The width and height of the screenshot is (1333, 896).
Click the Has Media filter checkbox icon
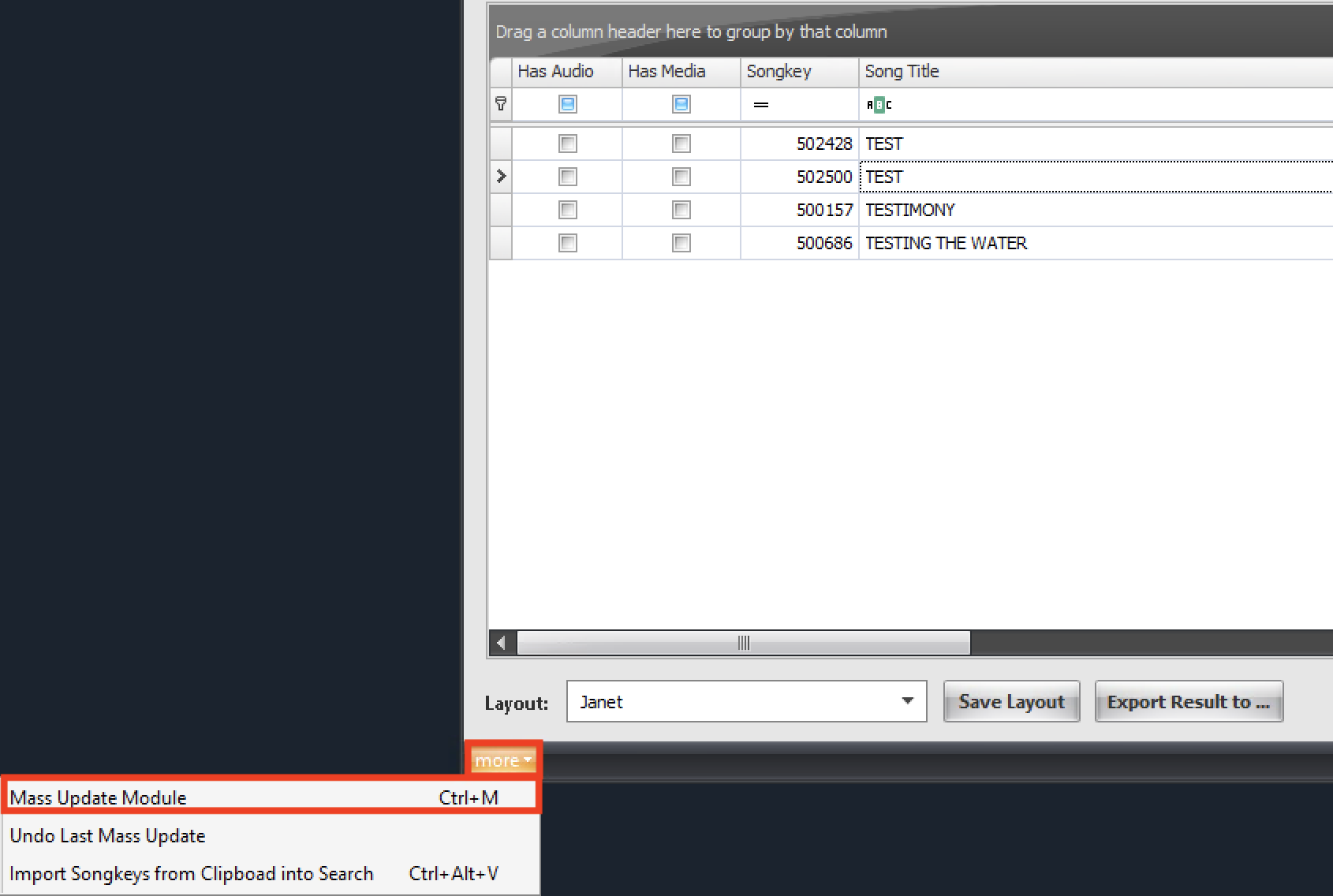tap(681, 104)
